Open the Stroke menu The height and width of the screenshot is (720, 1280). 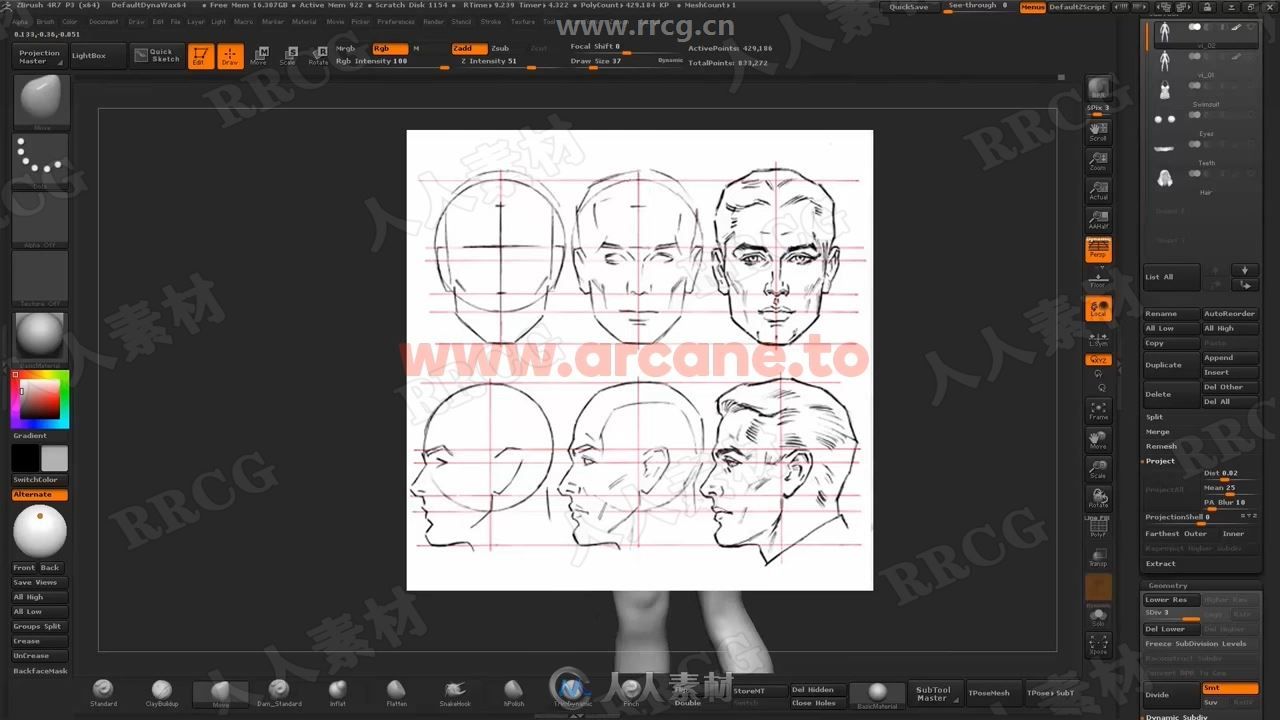(x=491, y=21)
